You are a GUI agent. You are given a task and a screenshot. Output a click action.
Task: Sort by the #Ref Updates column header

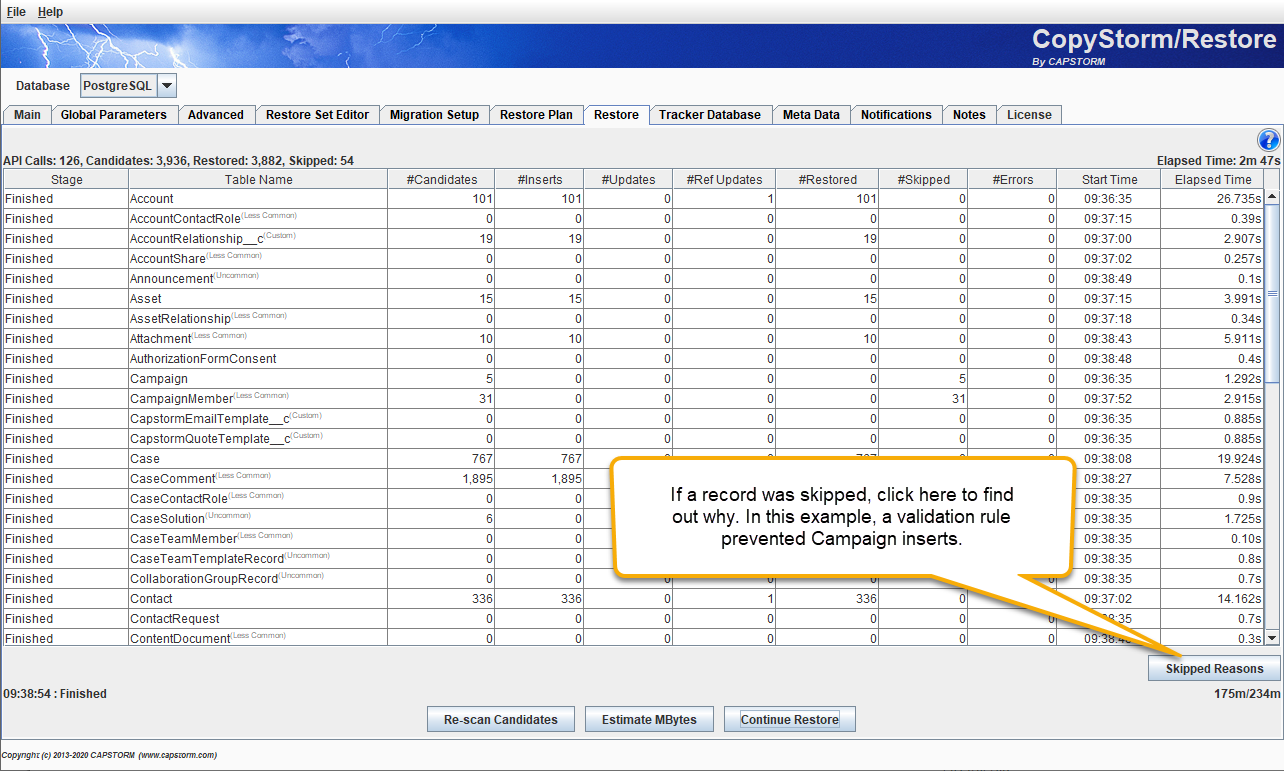[724, 180]
